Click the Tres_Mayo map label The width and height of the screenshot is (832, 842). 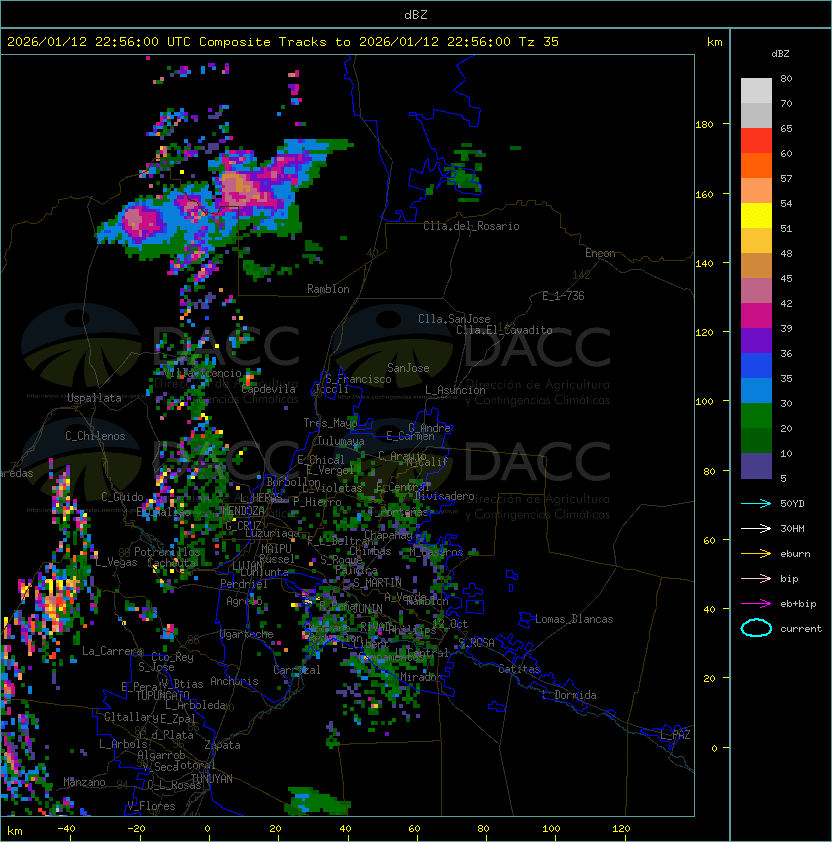click(x=330, y=423)
